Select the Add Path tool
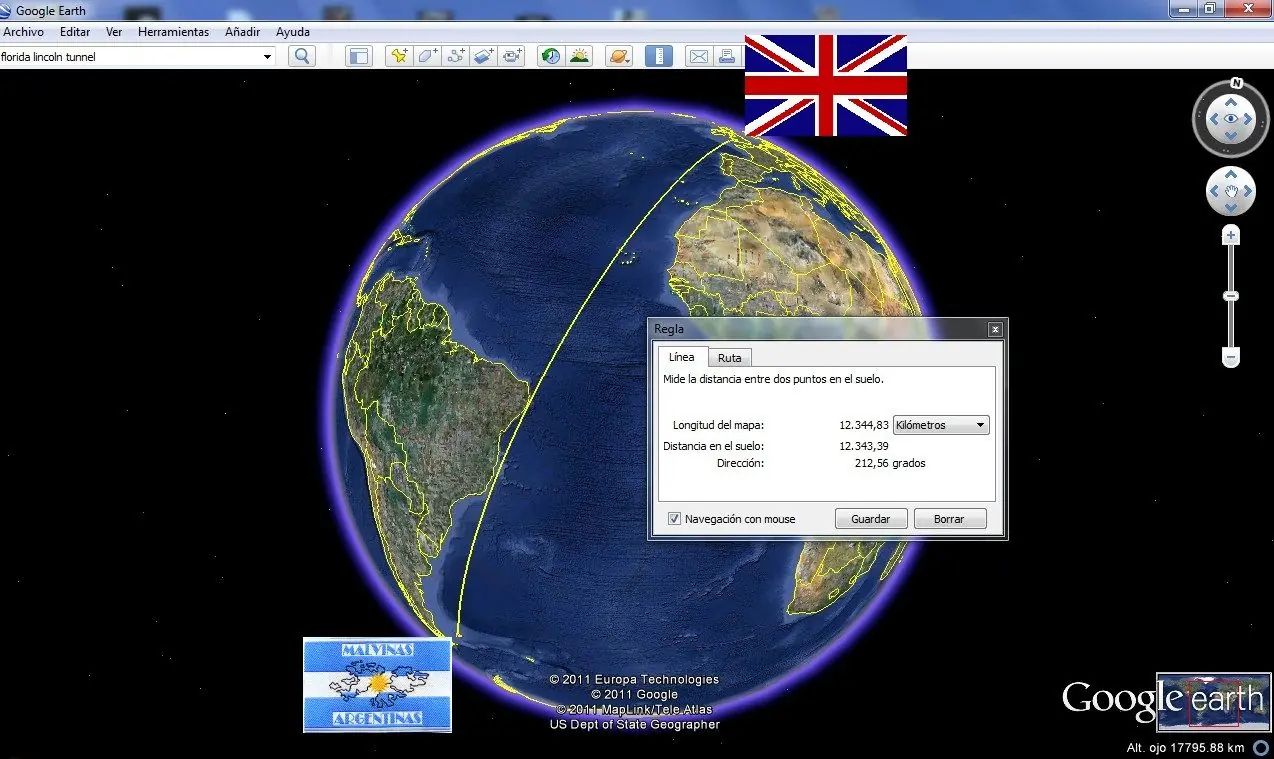 (x=456, y=57)
